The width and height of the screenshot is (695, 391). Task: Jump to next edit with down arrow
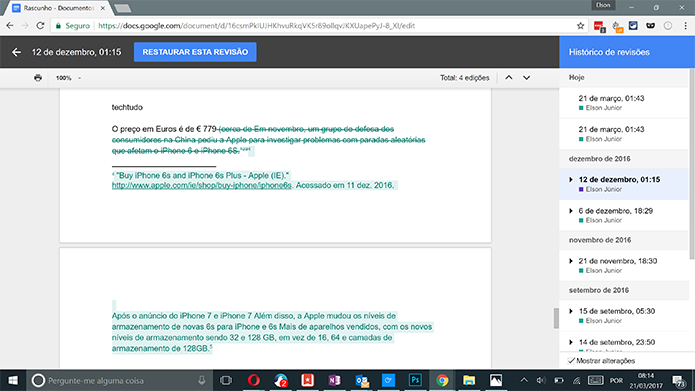526,78
